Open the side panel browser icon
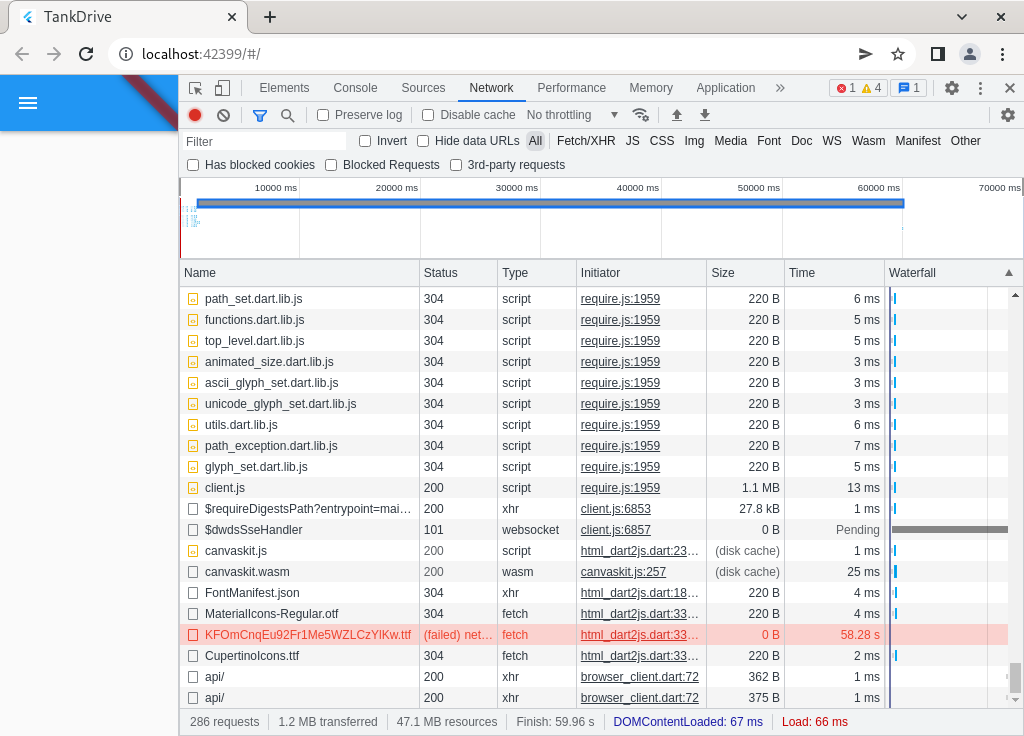Viewport: 1024px width, 736px height. 938,54
